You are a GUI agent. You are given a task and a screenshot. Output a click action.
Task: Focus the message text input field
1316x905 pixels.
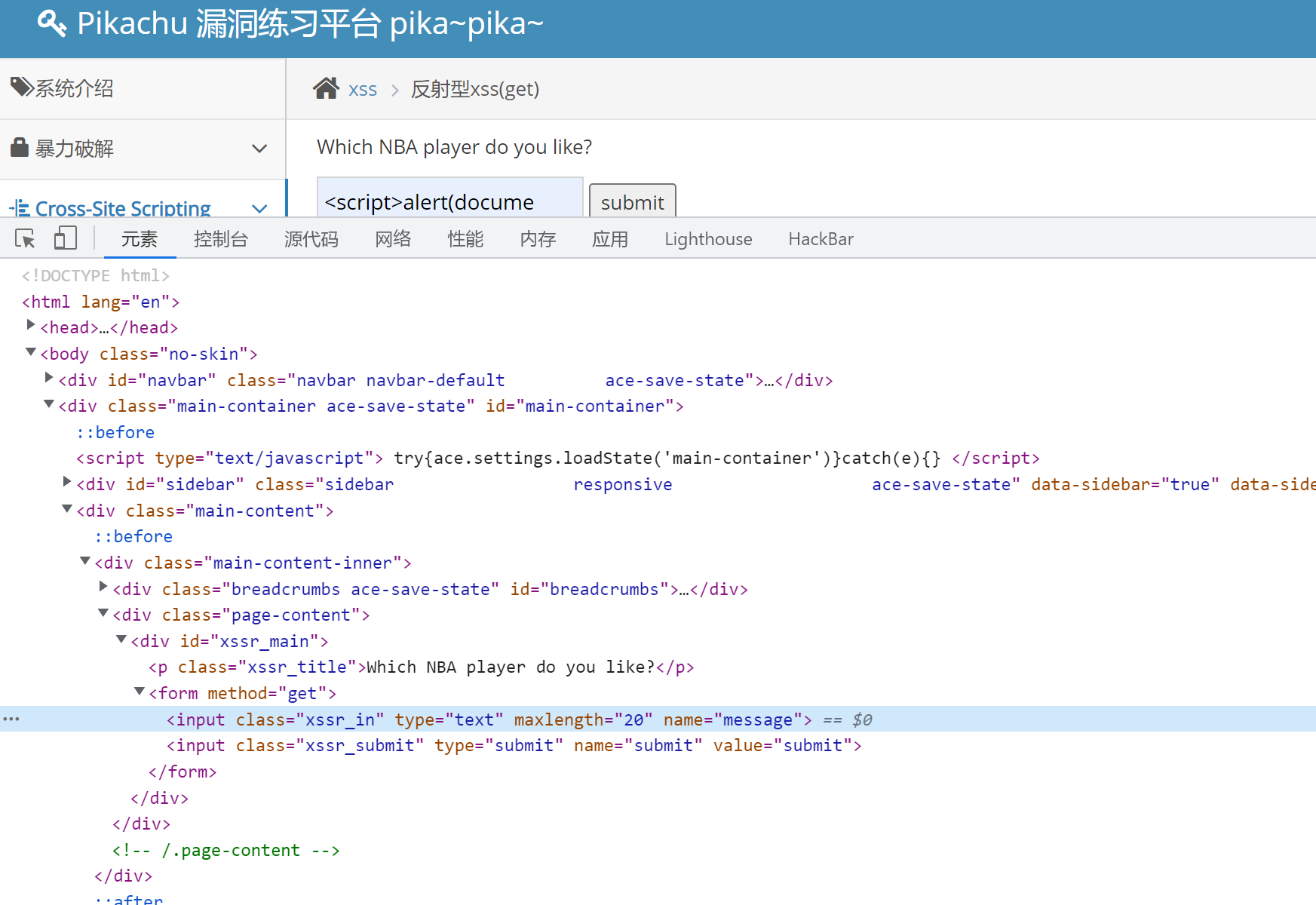[x=449, y=198]
